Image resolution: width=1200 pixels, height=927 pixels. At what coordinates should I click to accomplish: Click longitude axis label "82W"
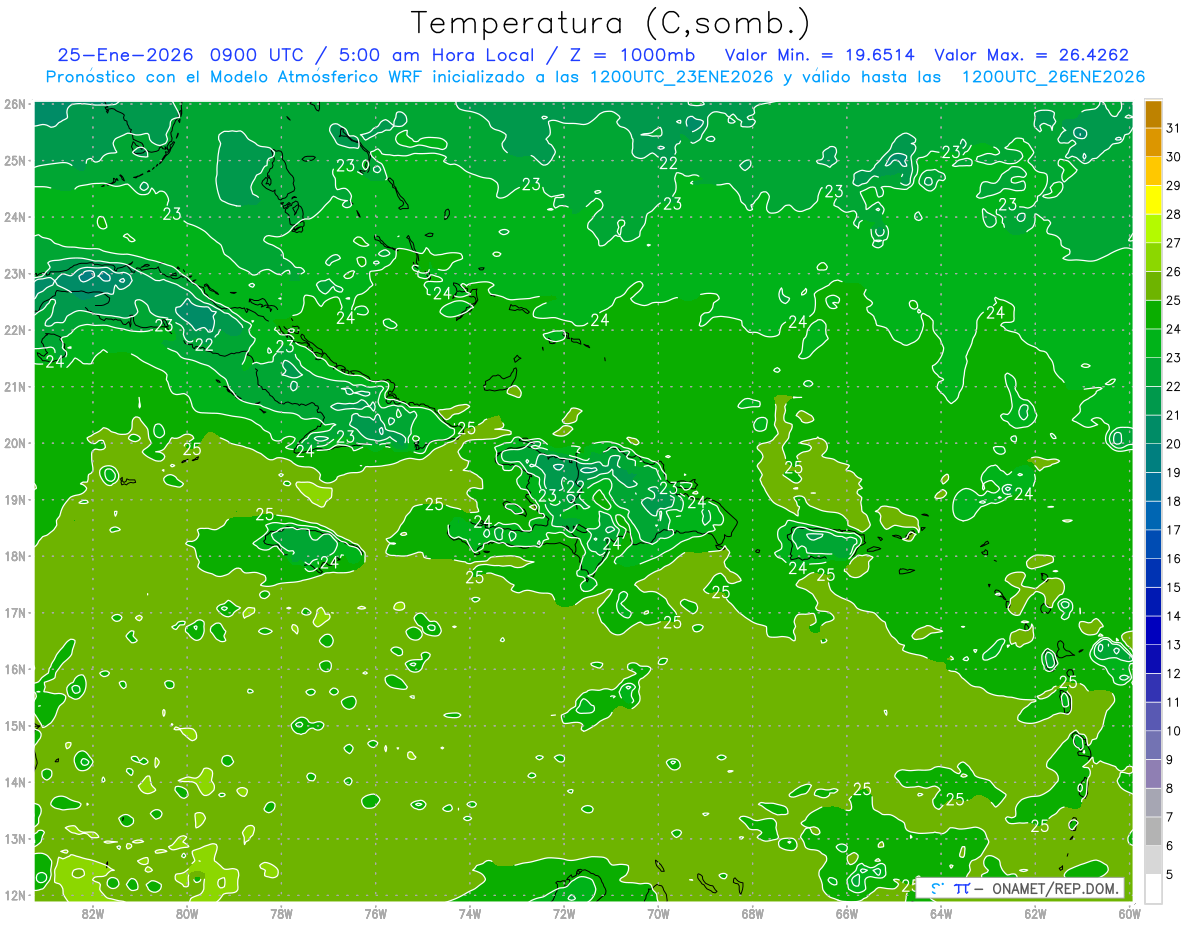[93, 913]
